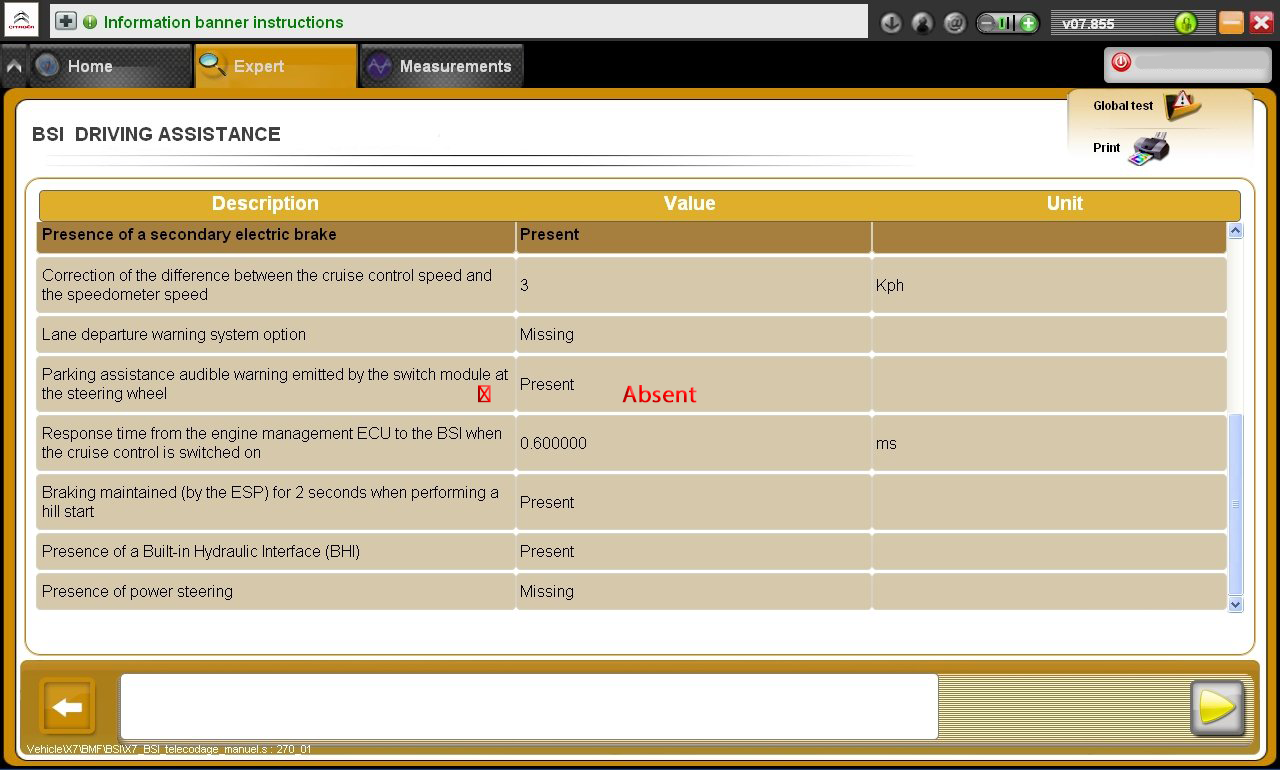Increase level with the green plus button

coord(1027,23)
